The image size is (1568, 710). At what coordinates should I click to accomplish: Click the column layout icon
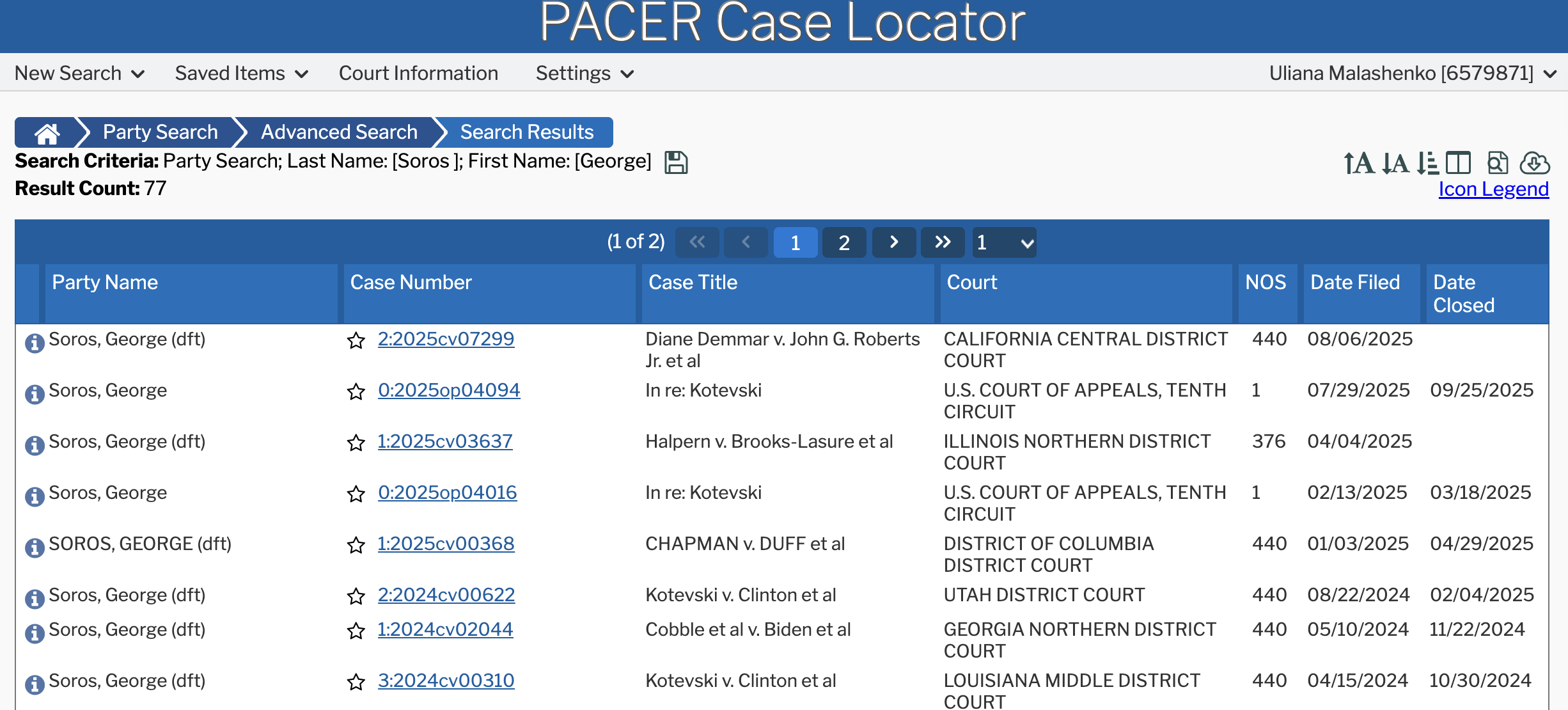pyautogui.click(x=1458, y=163)
